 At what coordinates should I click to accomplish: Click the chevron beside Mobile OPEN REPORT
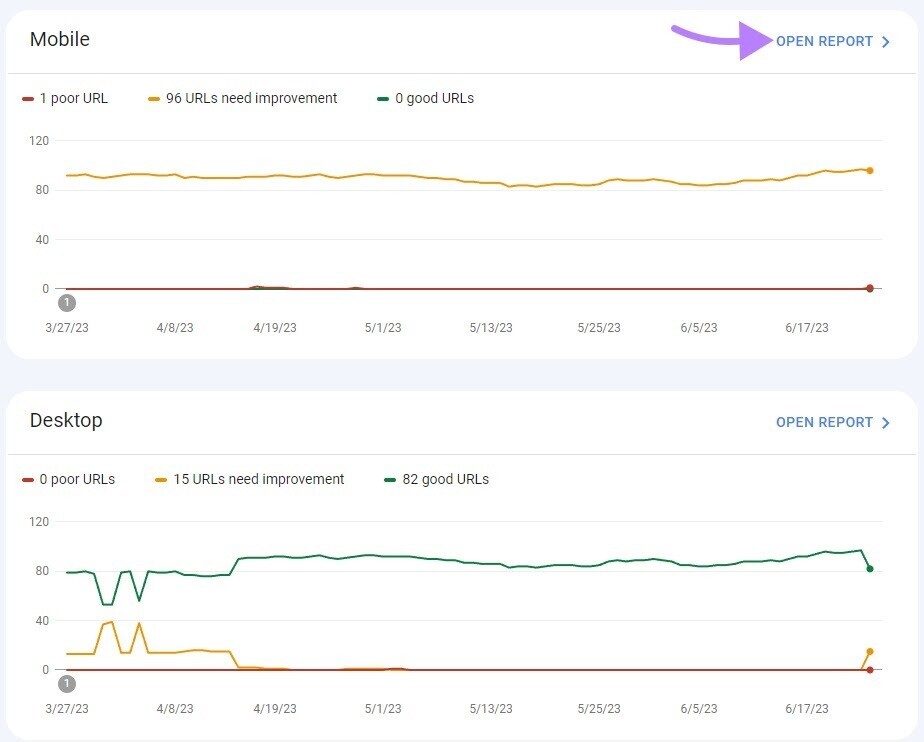[886, 41]
